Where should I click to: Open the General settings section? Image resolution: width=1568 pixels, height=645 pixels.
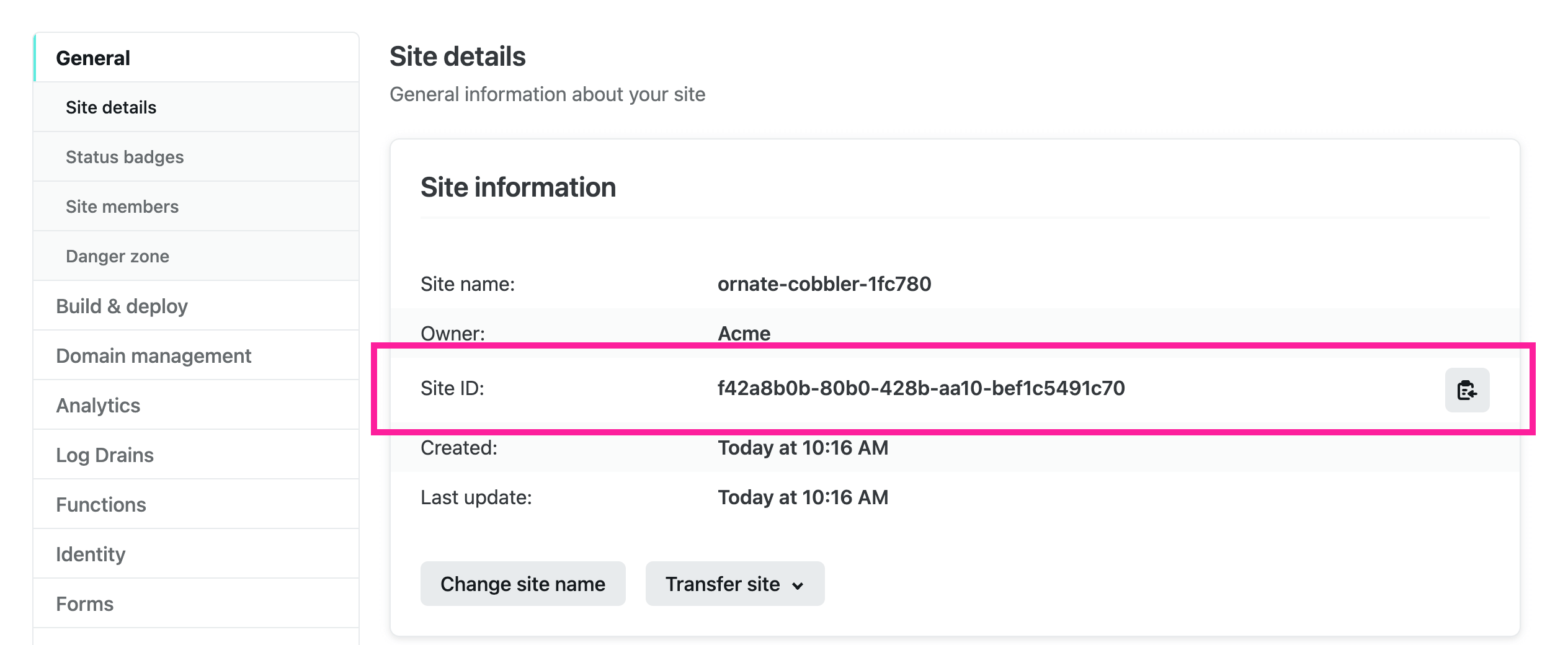(x=93, y=57)
